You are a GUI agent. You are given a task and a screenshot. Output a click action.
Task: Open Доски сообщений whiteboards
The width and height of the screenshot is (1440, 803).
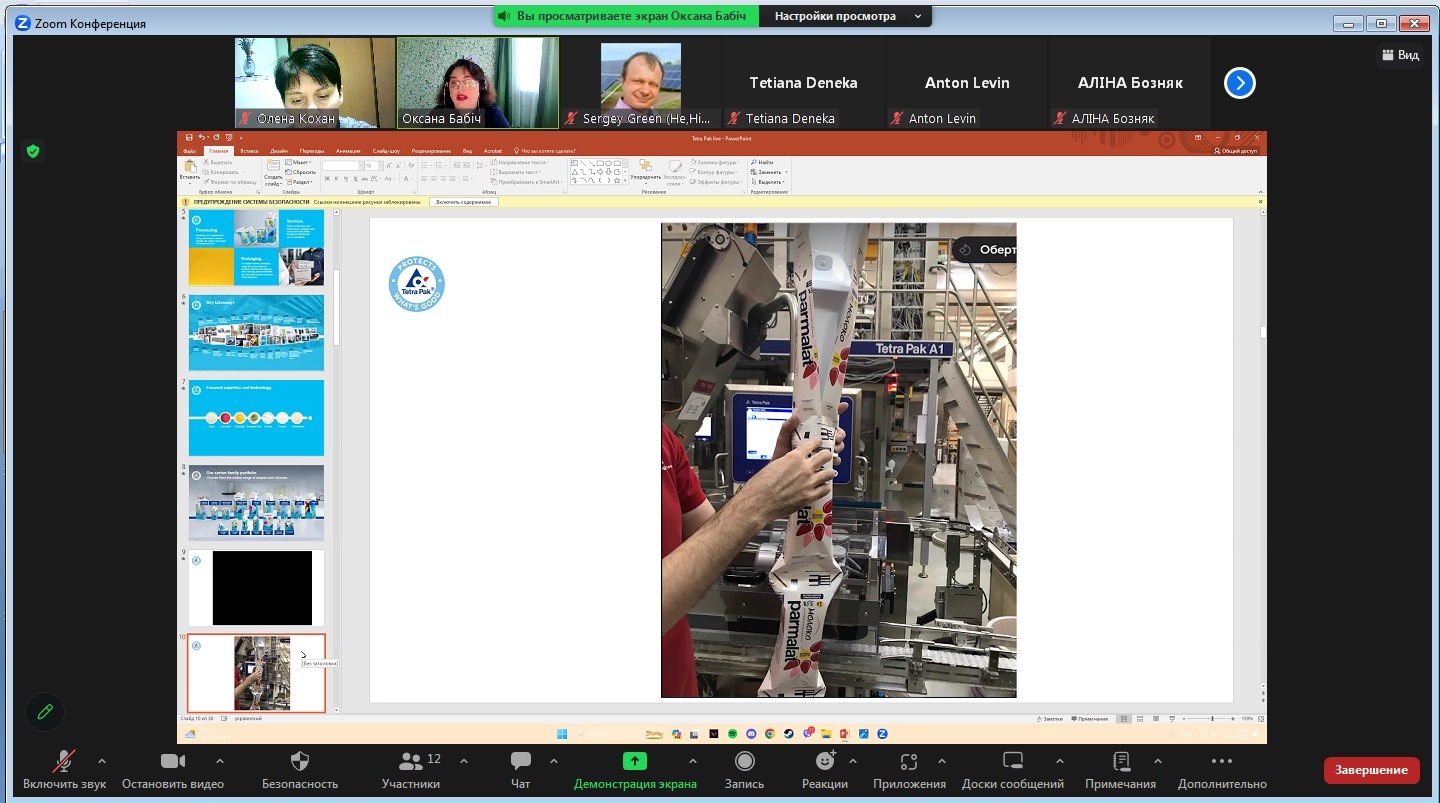1012,763
